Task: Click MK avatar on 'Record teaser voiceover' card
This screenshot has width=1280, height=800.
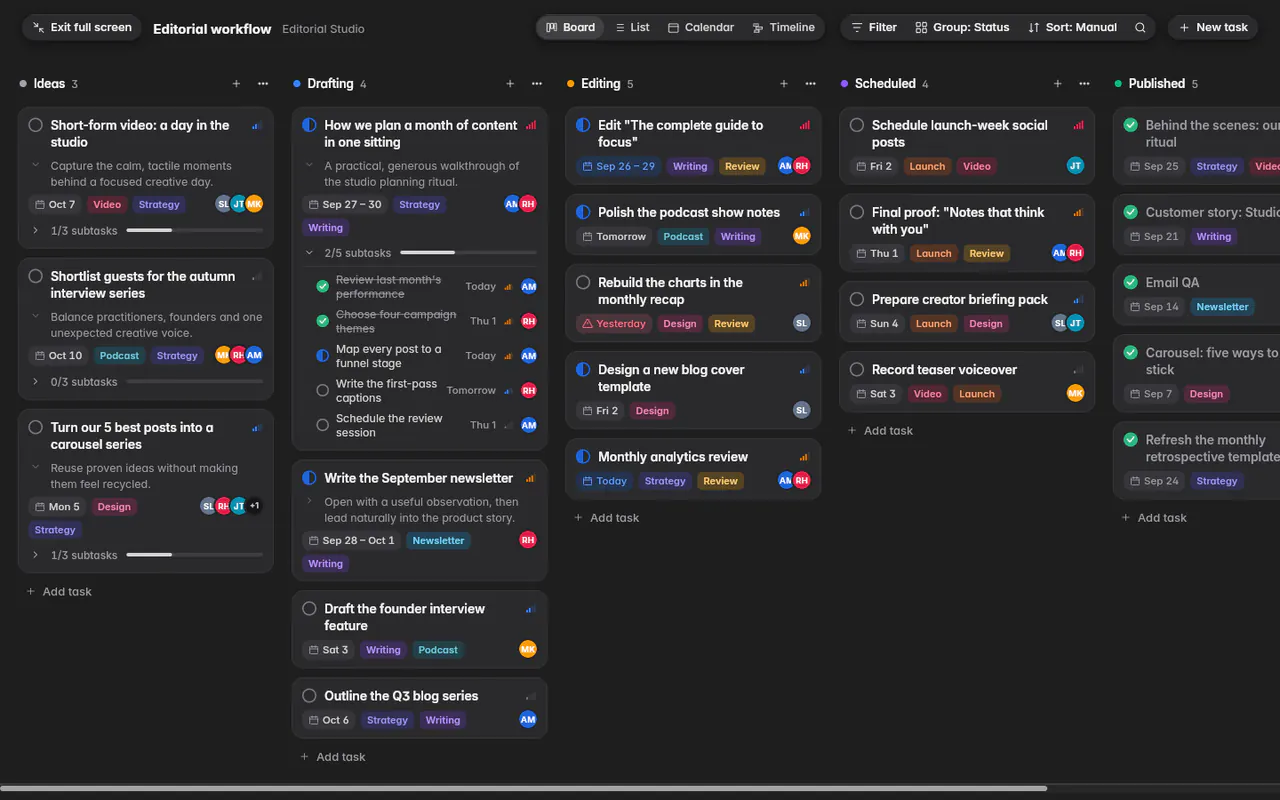Action: (1075, 393)
